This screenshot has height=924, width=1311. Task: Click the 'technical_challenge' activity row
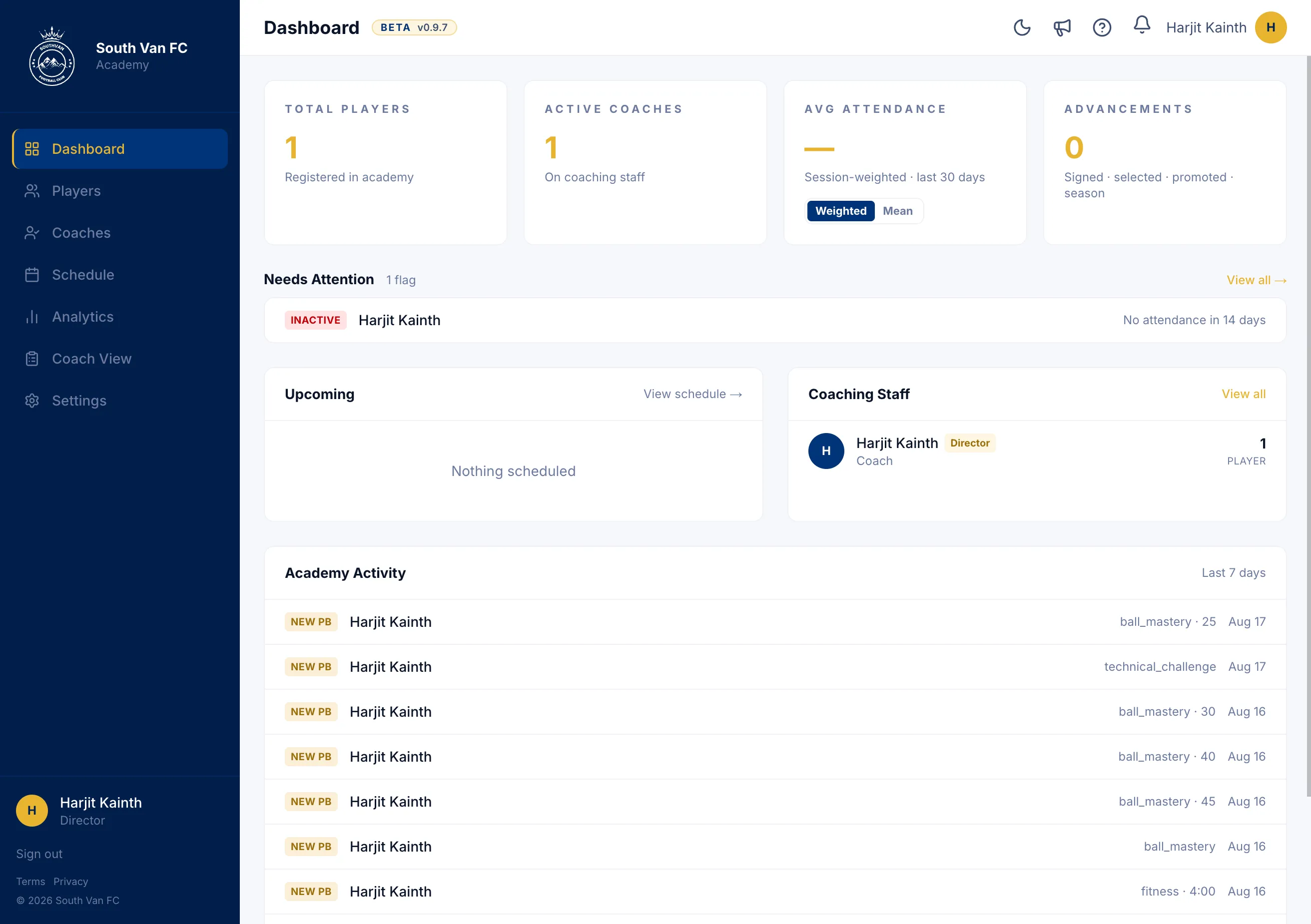pos(775,667)
